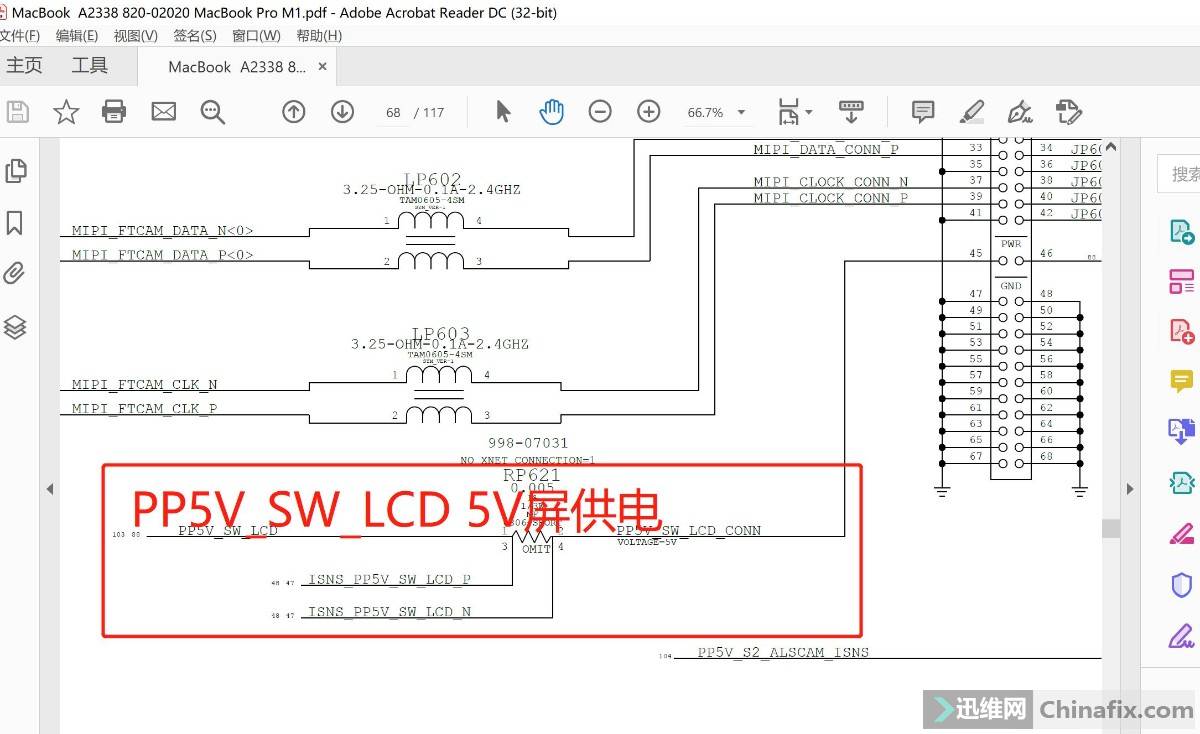Viewport: 1200px width, 734px height.
Task: Switch to the 工具 tab
Action: 89,66
